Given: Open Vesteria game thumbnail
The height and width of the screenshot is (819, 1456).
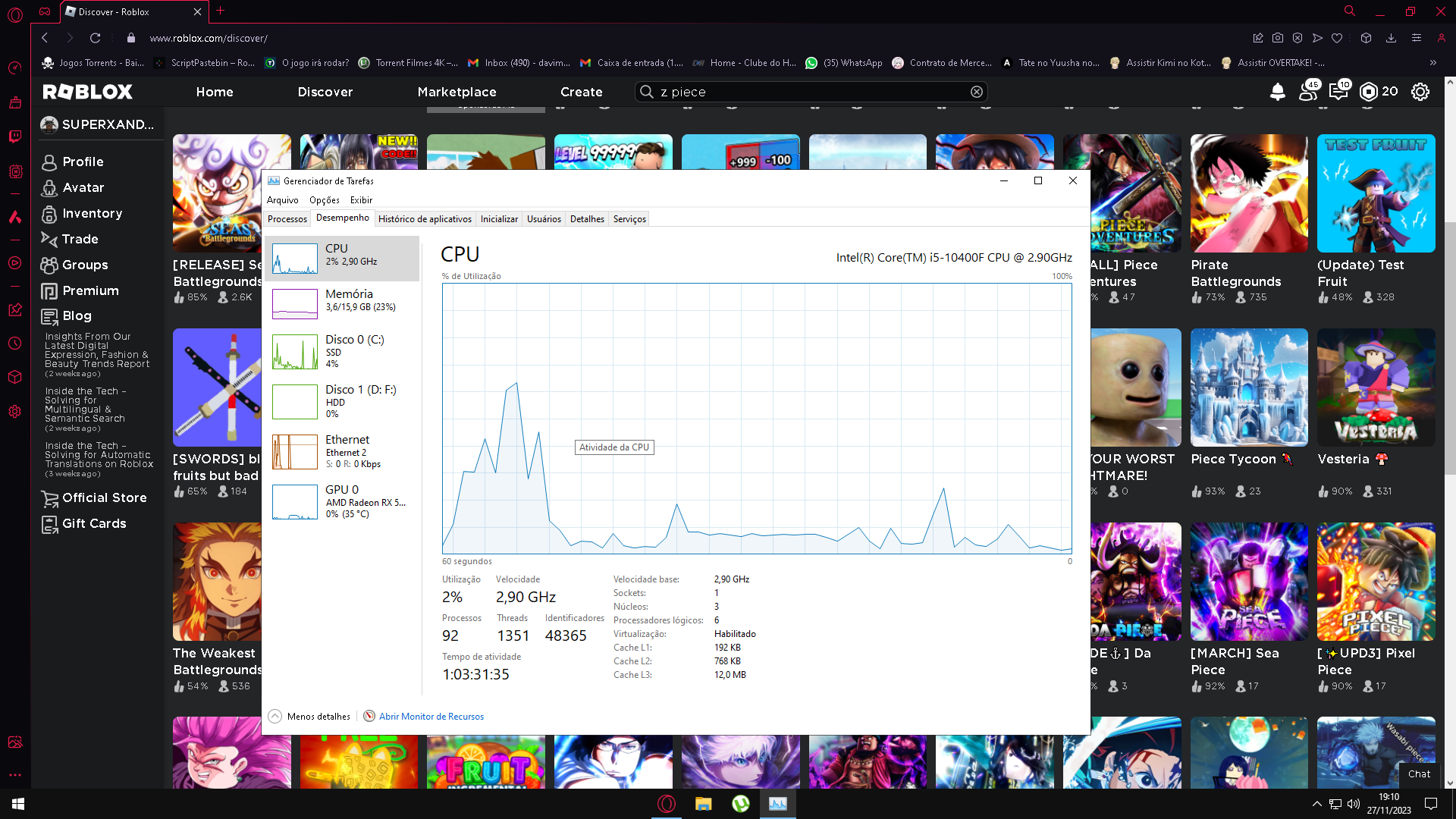Looking at the screenshot, I should coord(1376,388).
